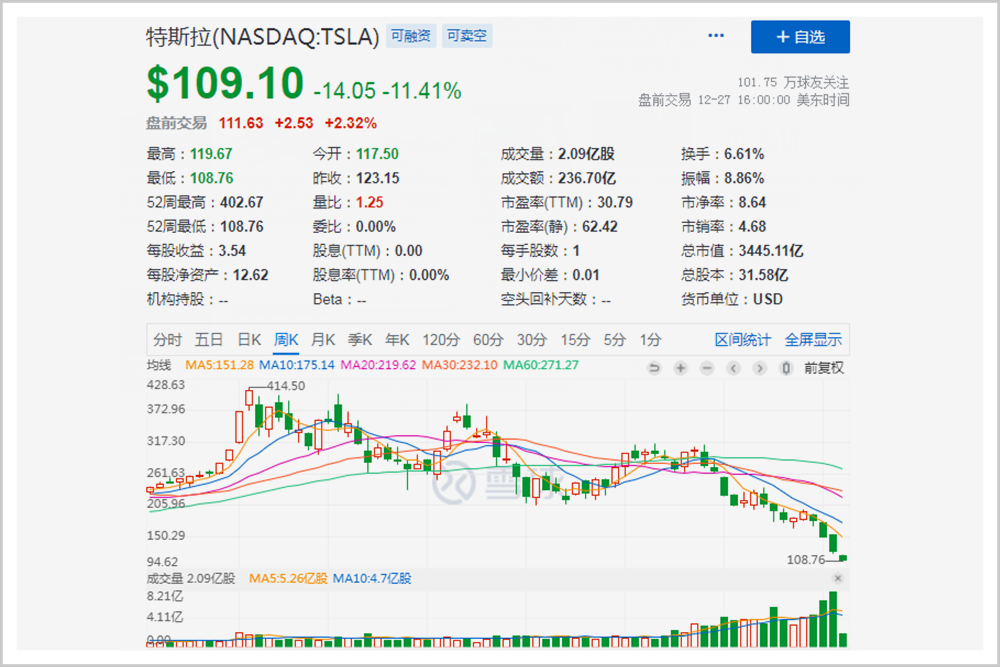Click the MA30:232.10 moving average label

460,365
